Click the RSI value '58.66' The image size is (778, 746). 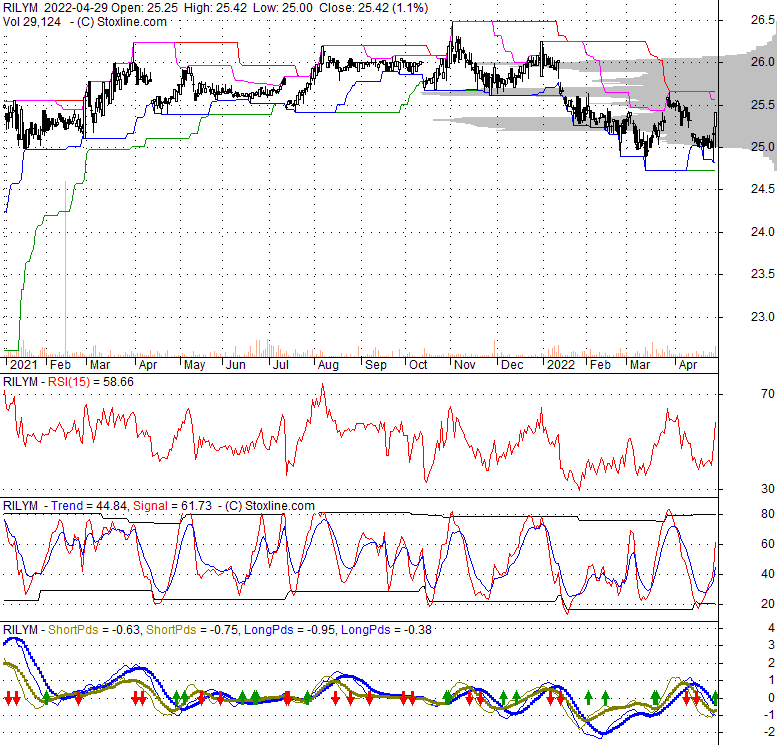118,382
